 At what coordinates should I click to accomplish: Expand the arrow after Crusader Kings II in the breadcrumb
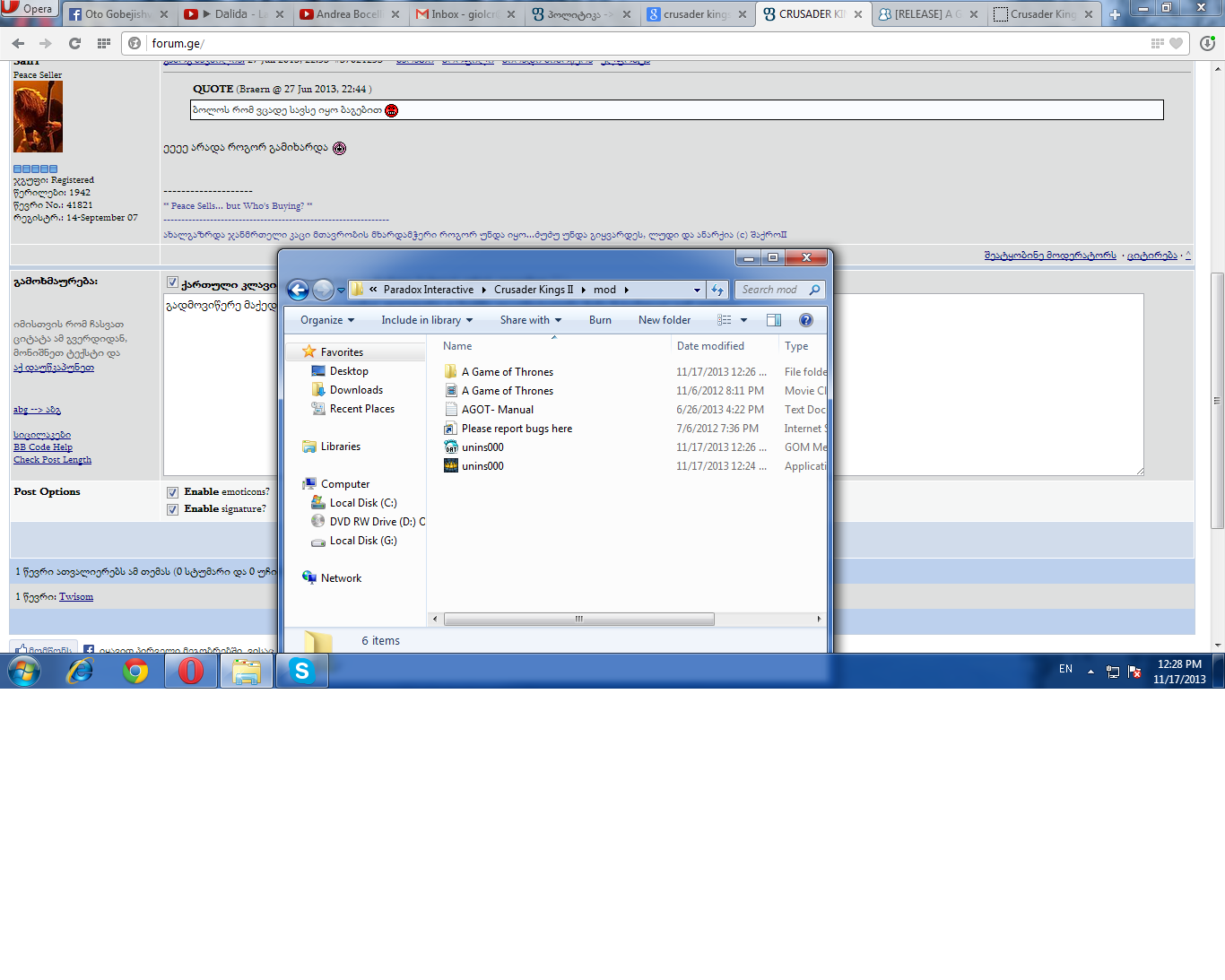click(x=583, y=290)
